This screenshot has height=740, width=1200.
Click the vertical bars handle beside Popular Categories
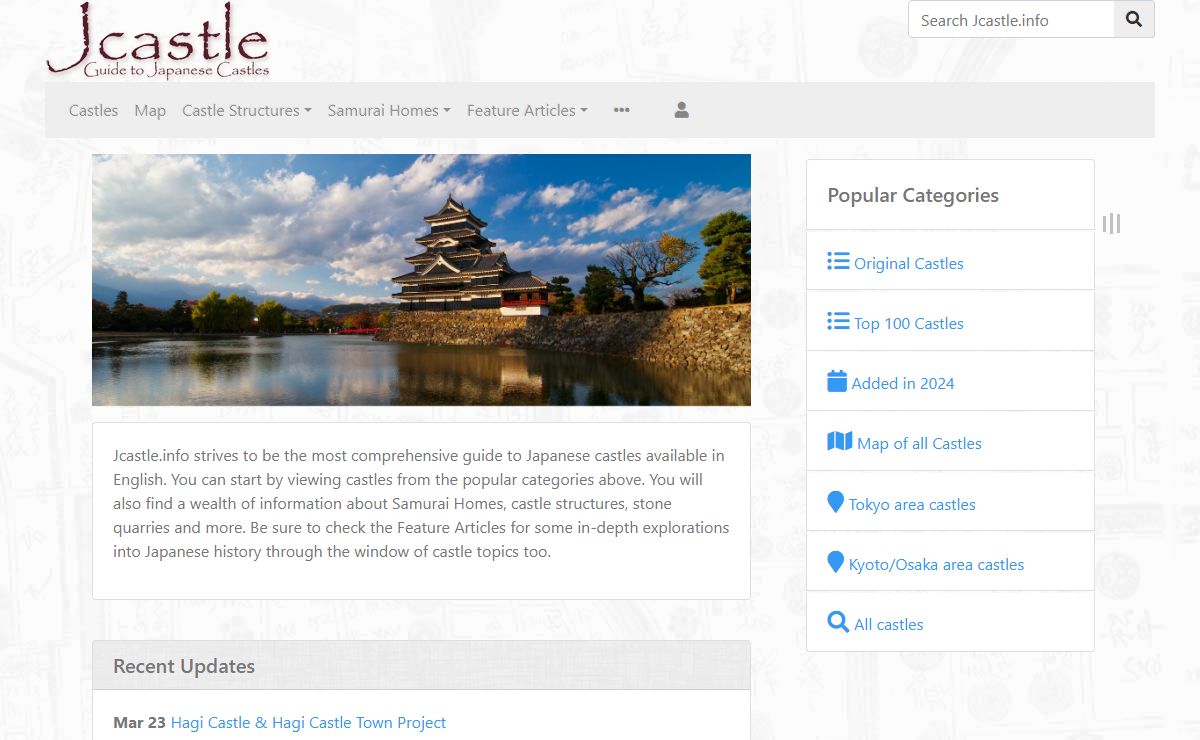click(x=1111, y=223)
